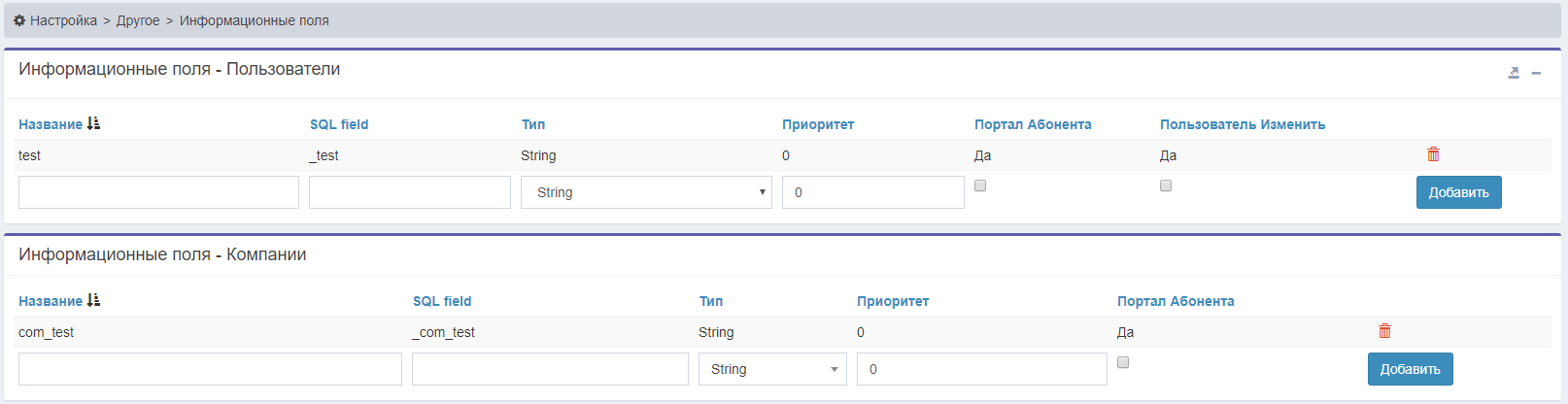The height and width of the screenshot is (404, 1568).
Task: Collapse the Users info fields panel
Action: (x=1536, y=73)
